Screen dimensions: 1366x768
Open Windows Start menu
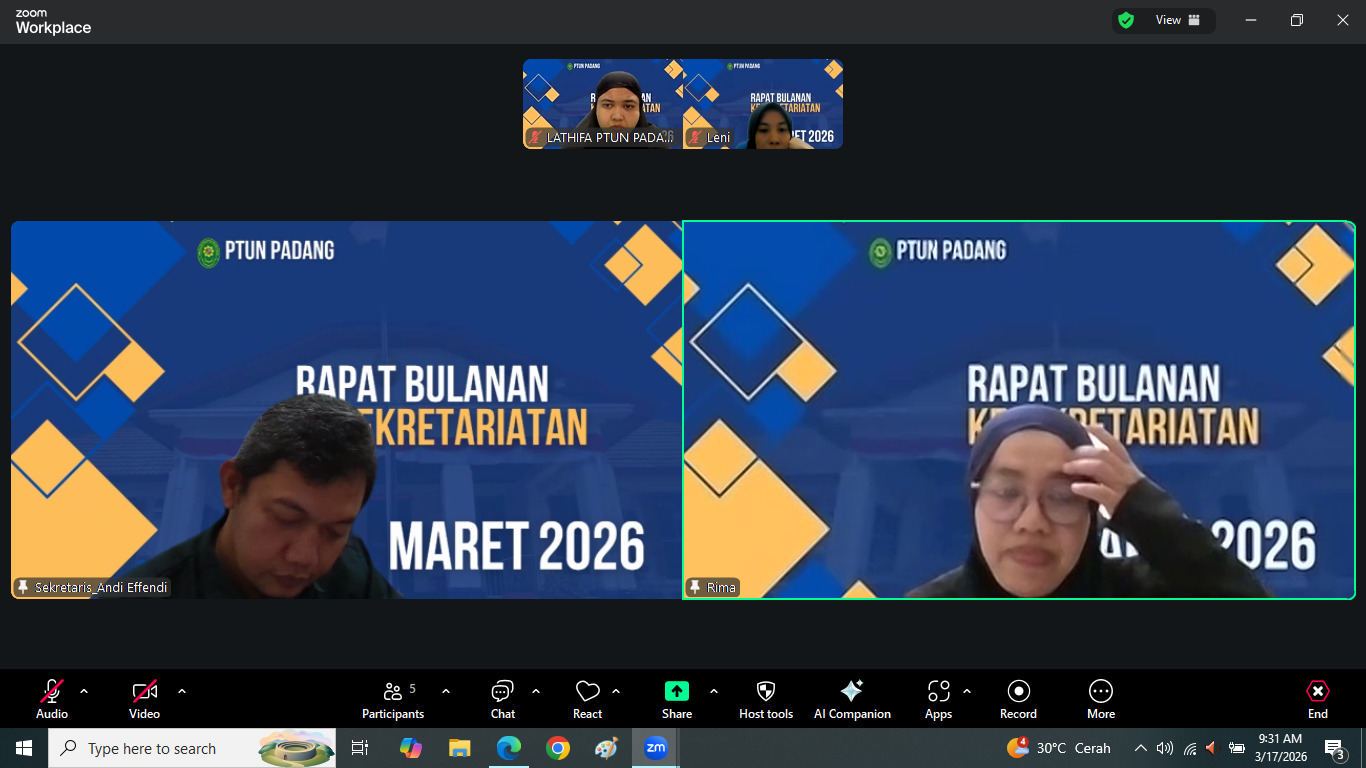[x=24, y=748]
